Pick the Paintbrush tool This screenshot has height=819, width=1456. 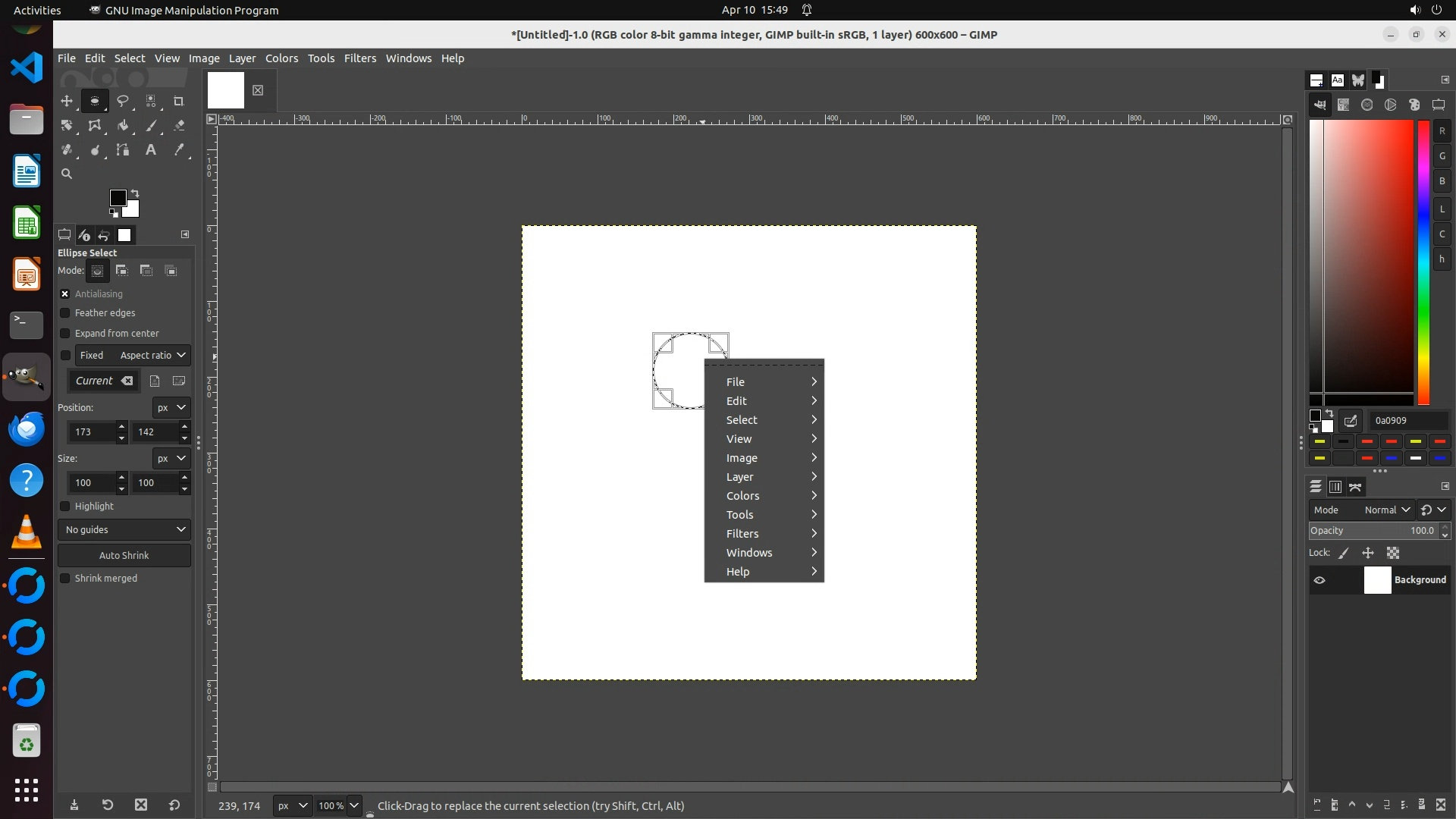pos(151,126)
